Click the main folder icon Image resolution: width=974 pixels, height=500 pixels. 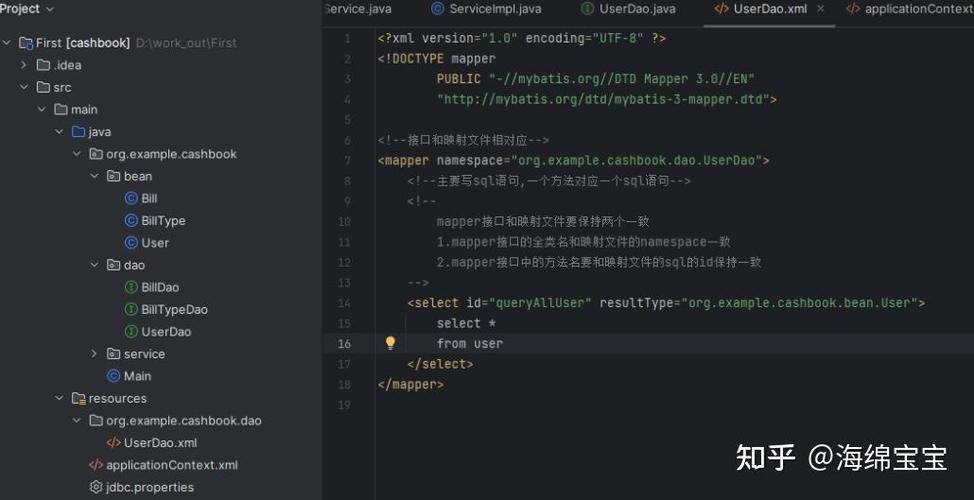coord(61,109)
